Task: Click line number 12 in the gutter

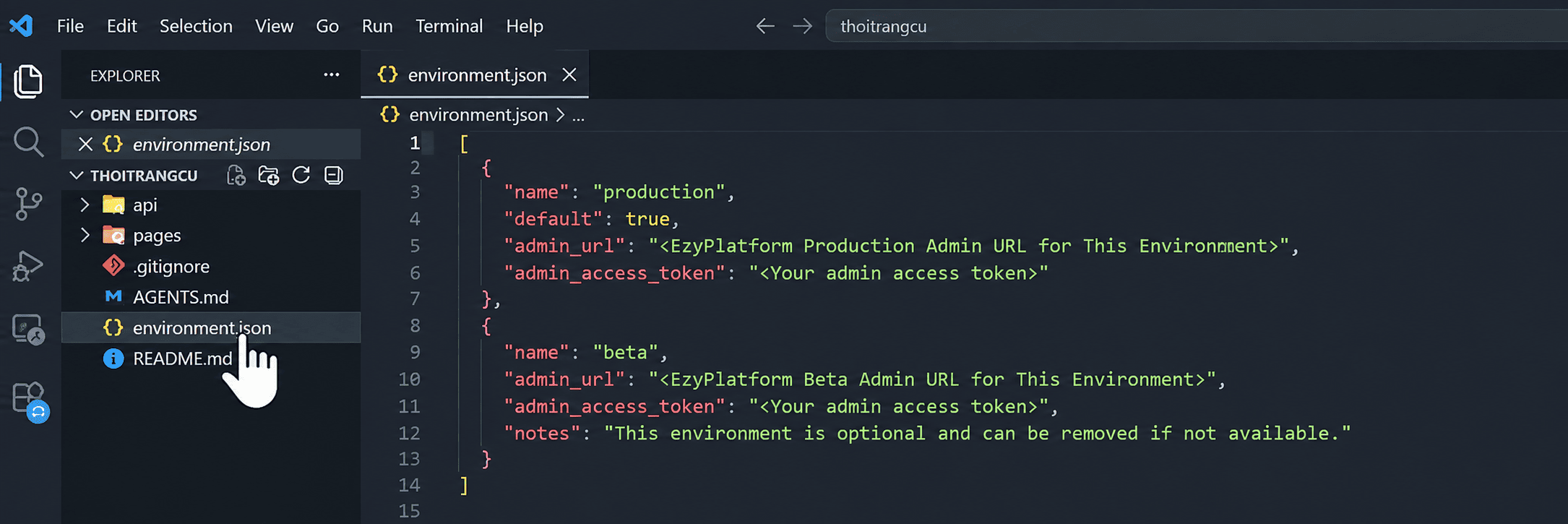Action: [x=409, y=433]
